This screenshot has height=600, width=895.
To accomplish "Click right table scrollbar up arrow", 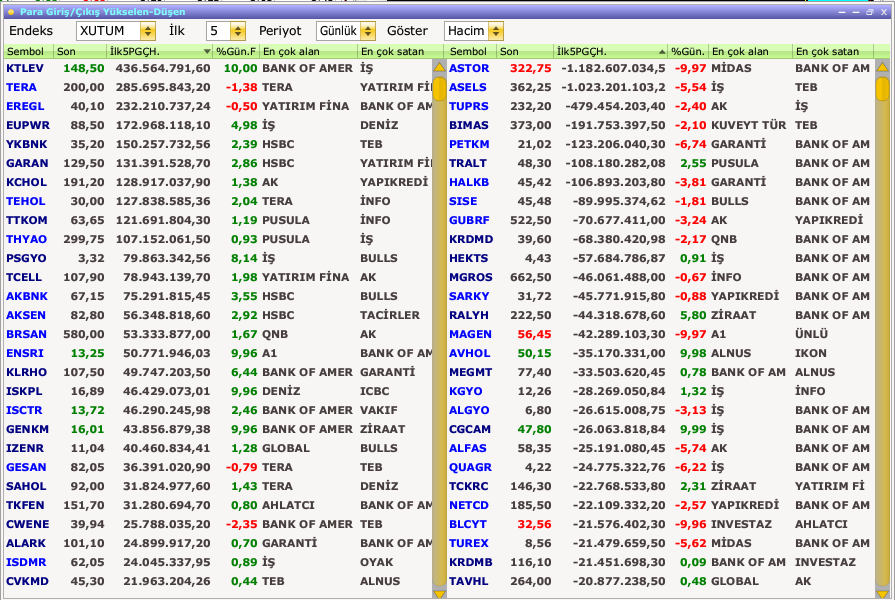I will 882,67.
